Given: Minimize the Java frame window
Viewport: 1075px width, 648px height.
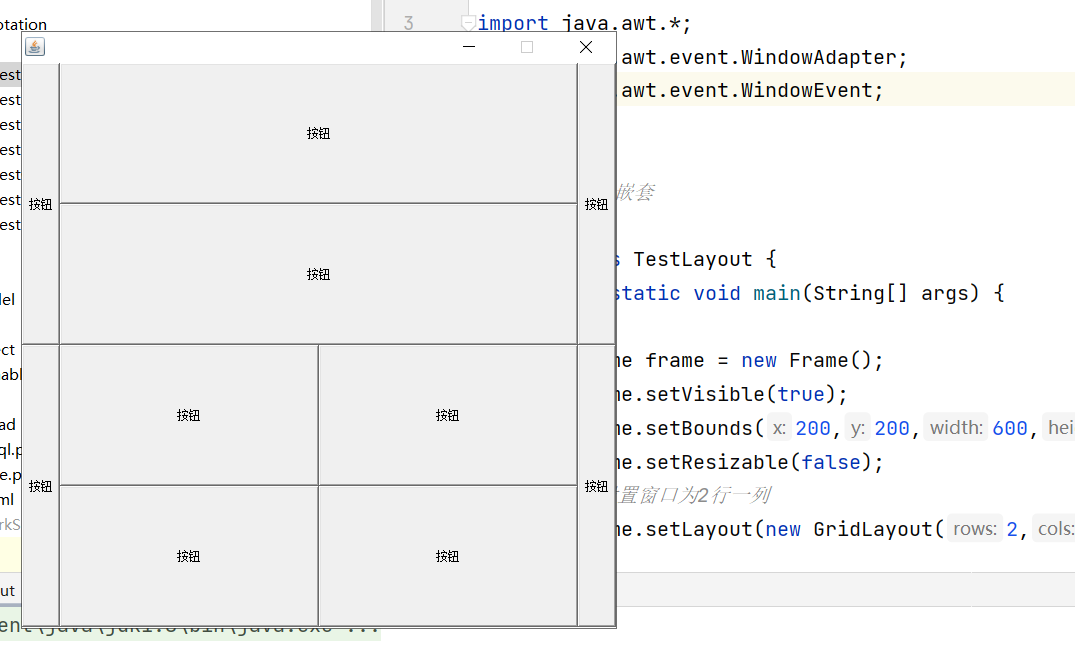Looking at the screenshot, I should tap(469, 47).
